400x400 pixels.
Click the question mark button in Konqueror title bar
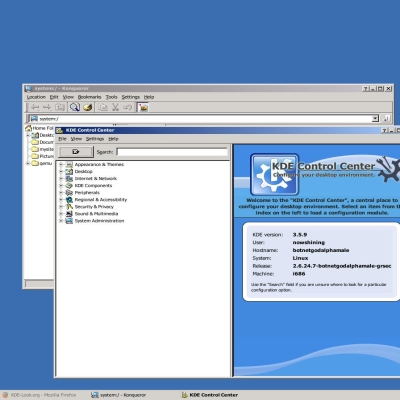point(366,89)
